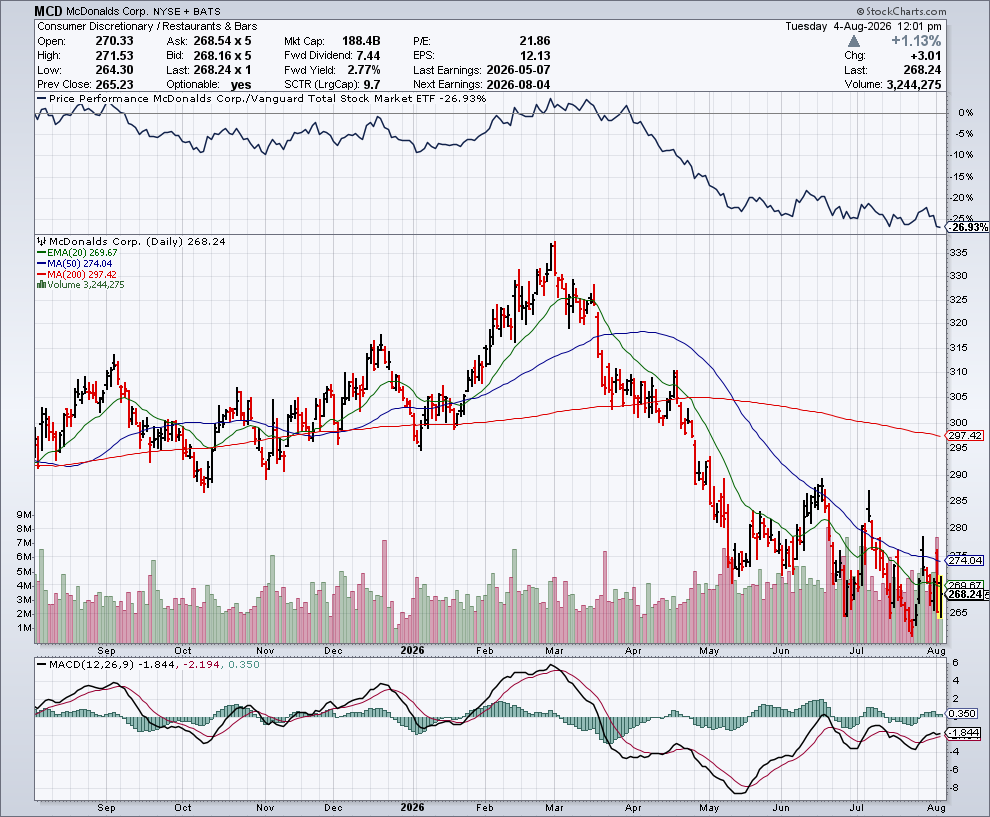Screen dimensions: 990x817
Task: Select the Fwd Yield value 2.77%
Action: pyautogui.click(x=364, y=70)
